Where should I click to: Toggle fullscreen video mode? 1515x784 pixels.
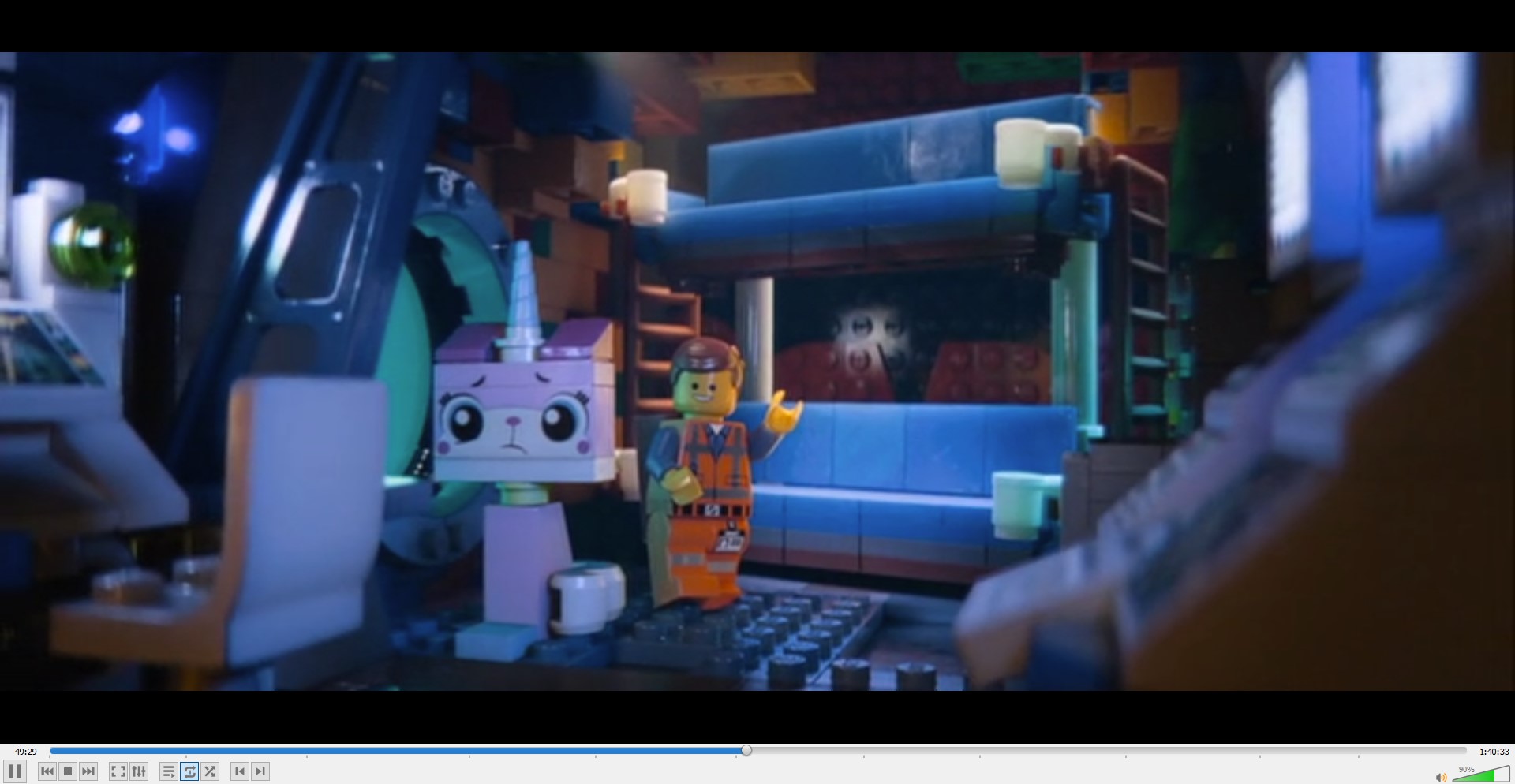[118, 771]
